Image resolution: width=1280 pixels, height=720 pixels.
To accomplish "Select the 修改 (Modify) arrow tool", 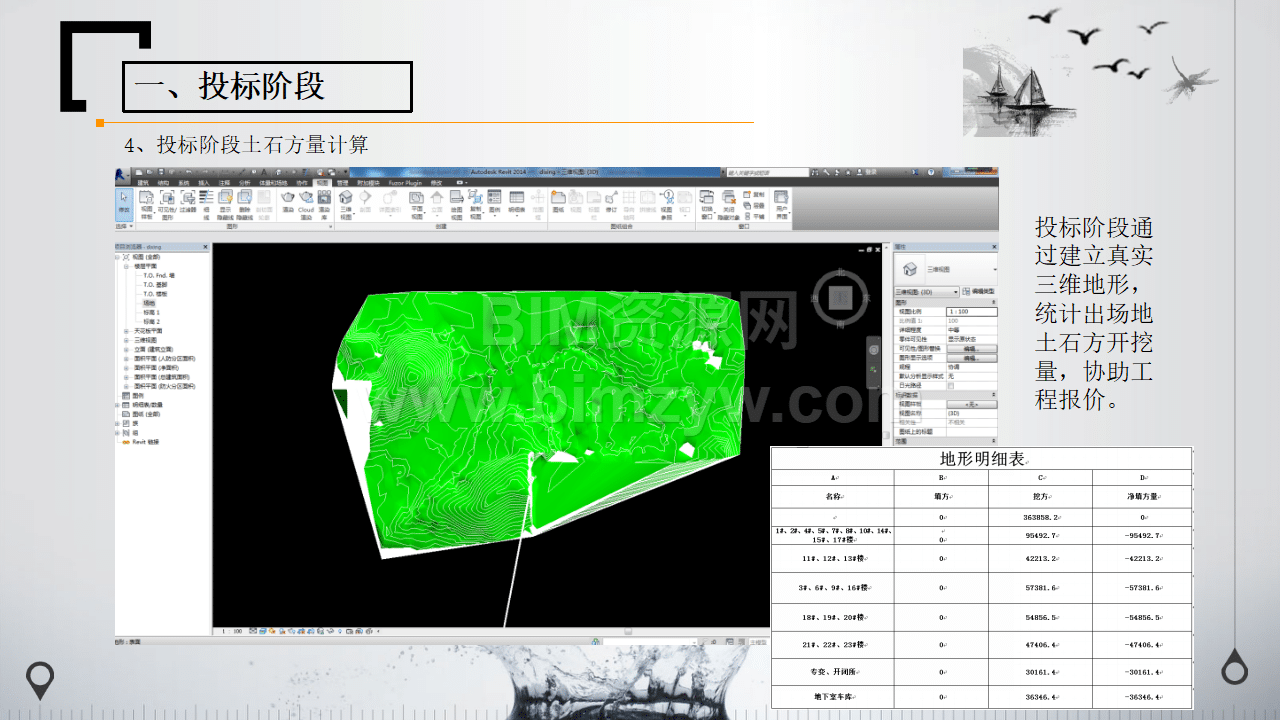I will pyautogui.click(x=123, y=205).
